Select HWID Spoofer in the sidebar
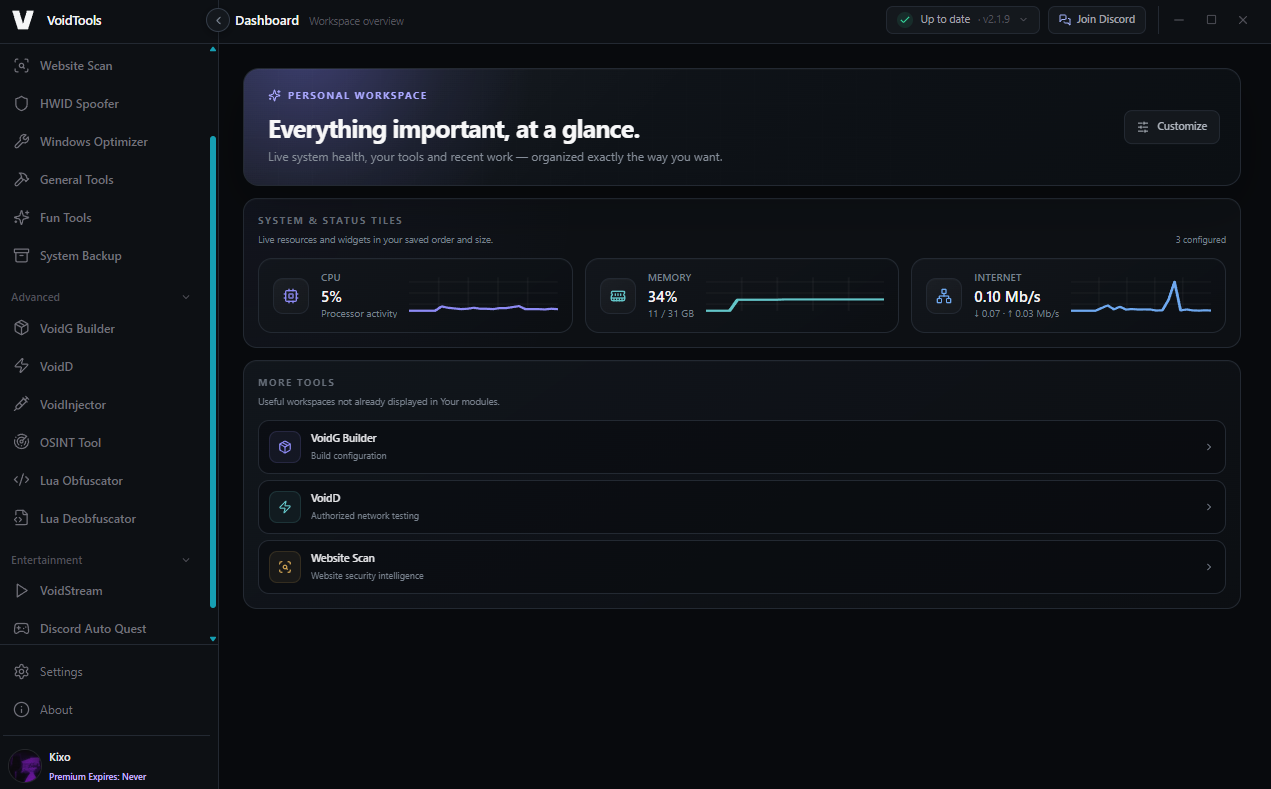Image resolution: width=1271 pixels, height=789 pixels. tap(104, 104)
